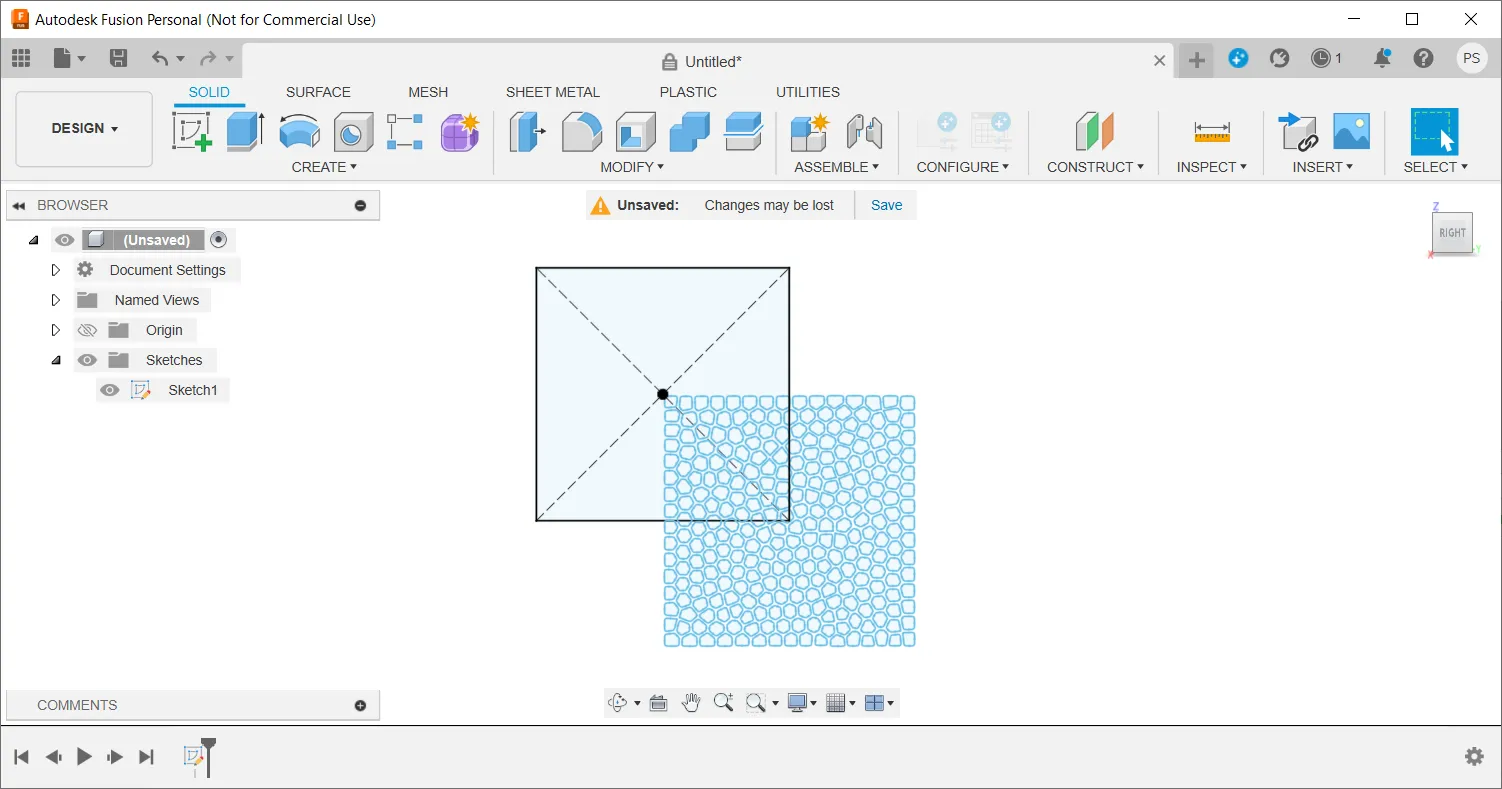Choose the Revolve tool
Image resolution: width=1502 pixels, height=789 pixels.
pos(299,131)
